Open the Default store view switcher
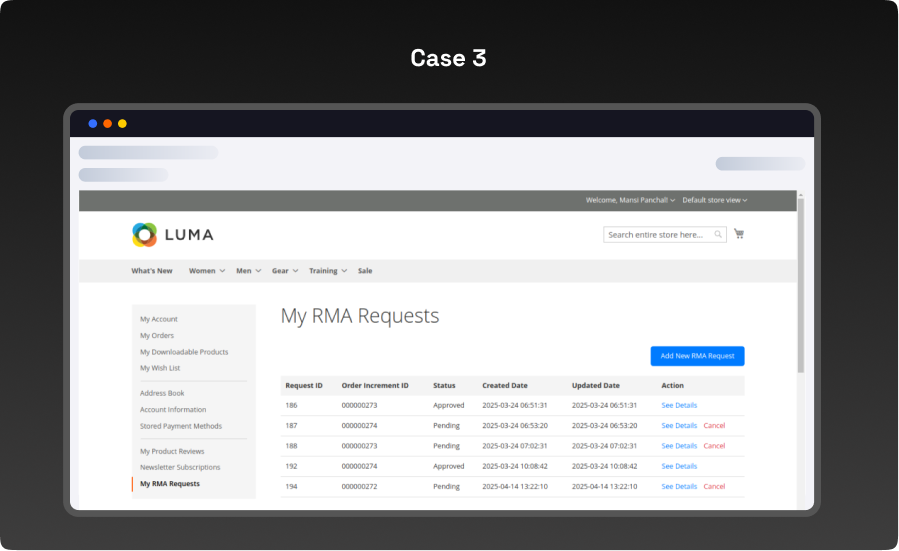The width and height of the screenshot is (899, 551). click(714, 200)
